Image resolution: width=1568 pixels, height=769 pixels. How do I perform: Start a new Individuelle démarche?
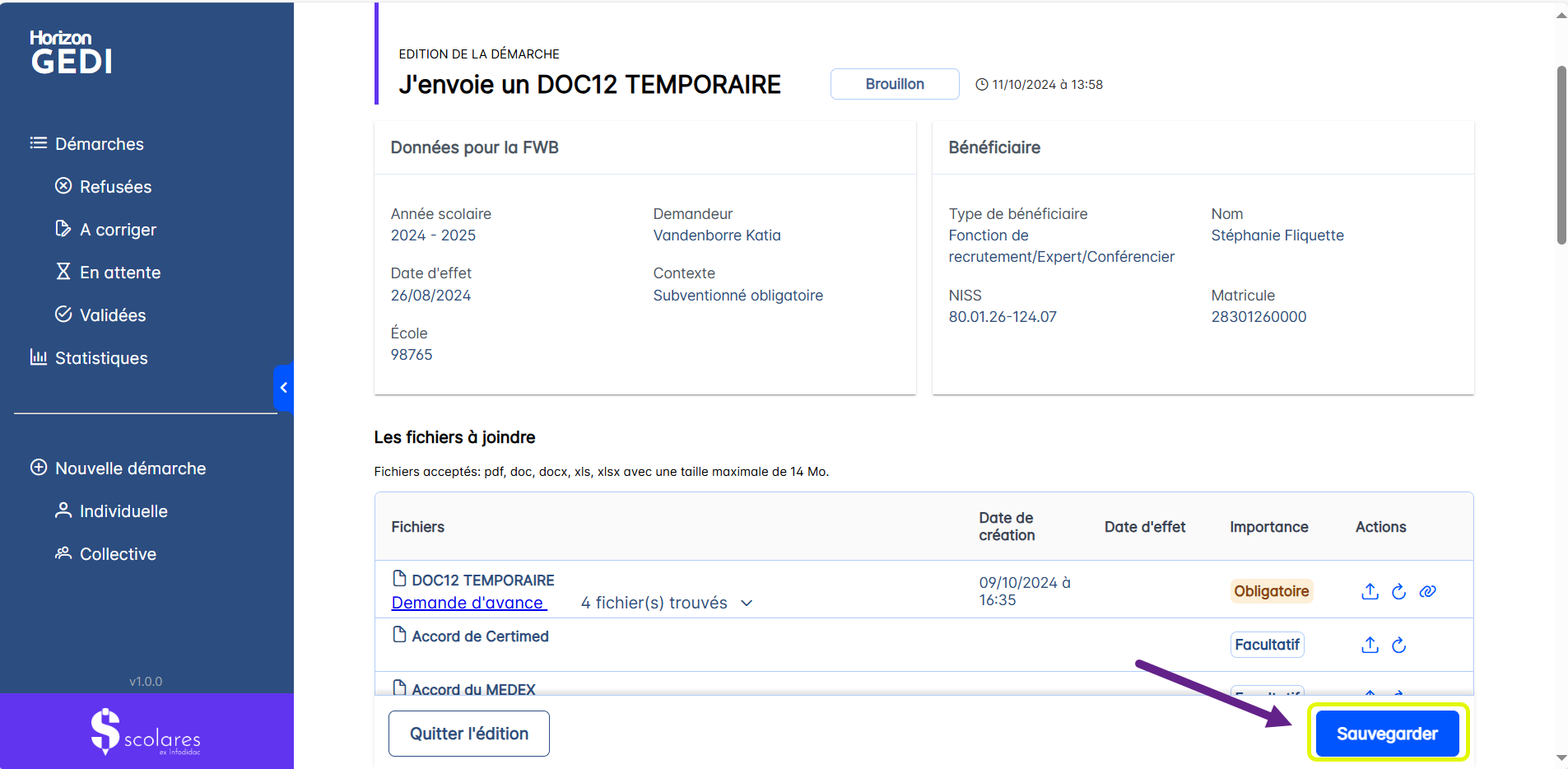tap(123, 511)
